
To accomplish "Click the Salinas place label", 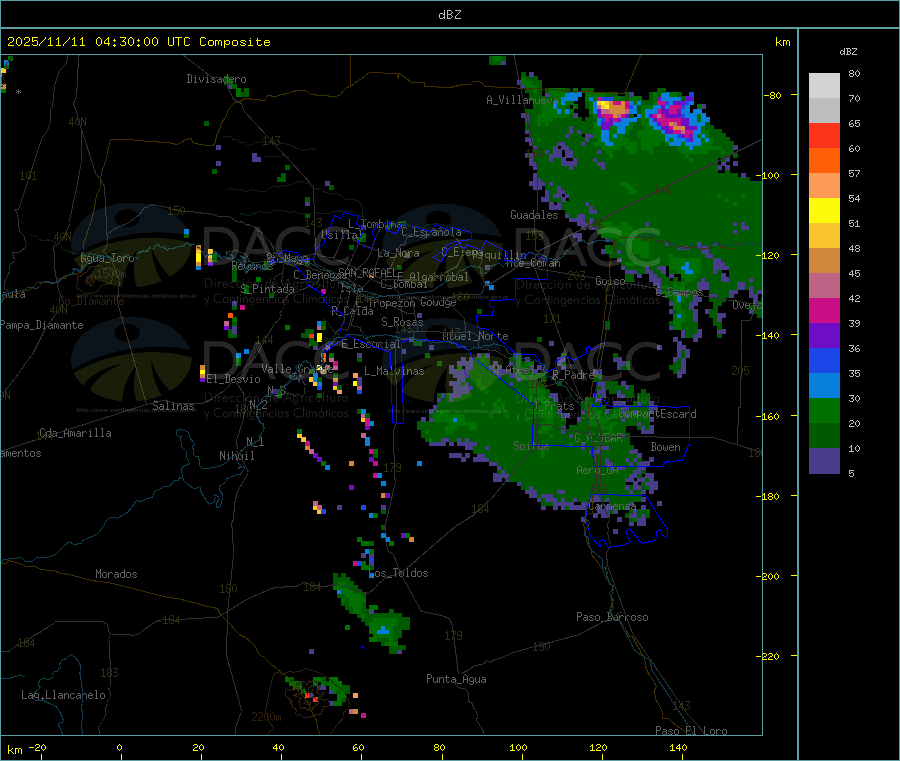I will 173,406.
